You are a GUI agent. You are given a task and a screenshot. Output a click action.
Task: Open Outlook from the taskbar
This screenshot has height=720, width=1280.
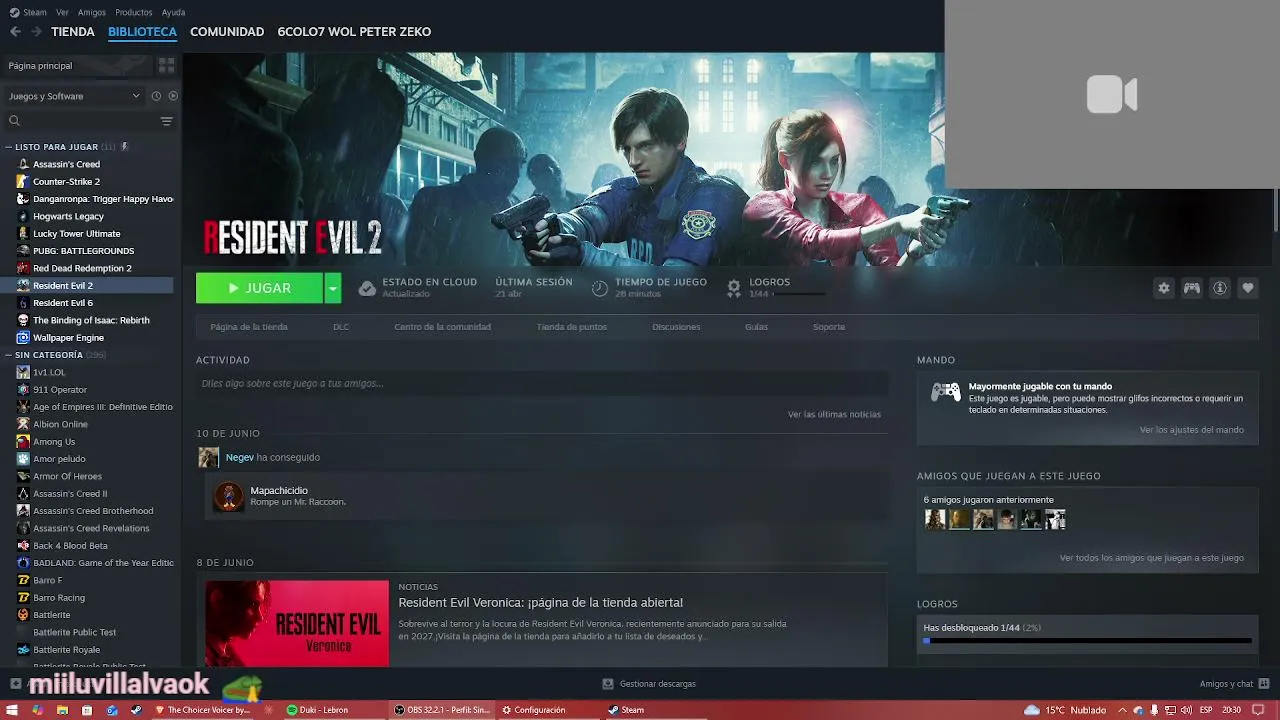[x=111, y=710]
